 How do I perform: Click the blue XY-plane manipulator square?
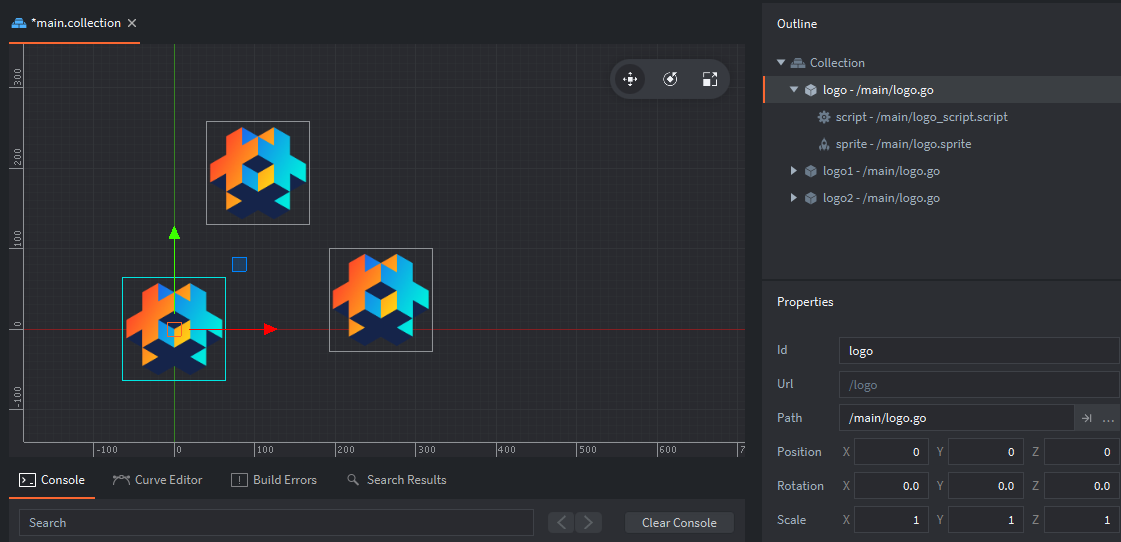[x=239, y=264]
